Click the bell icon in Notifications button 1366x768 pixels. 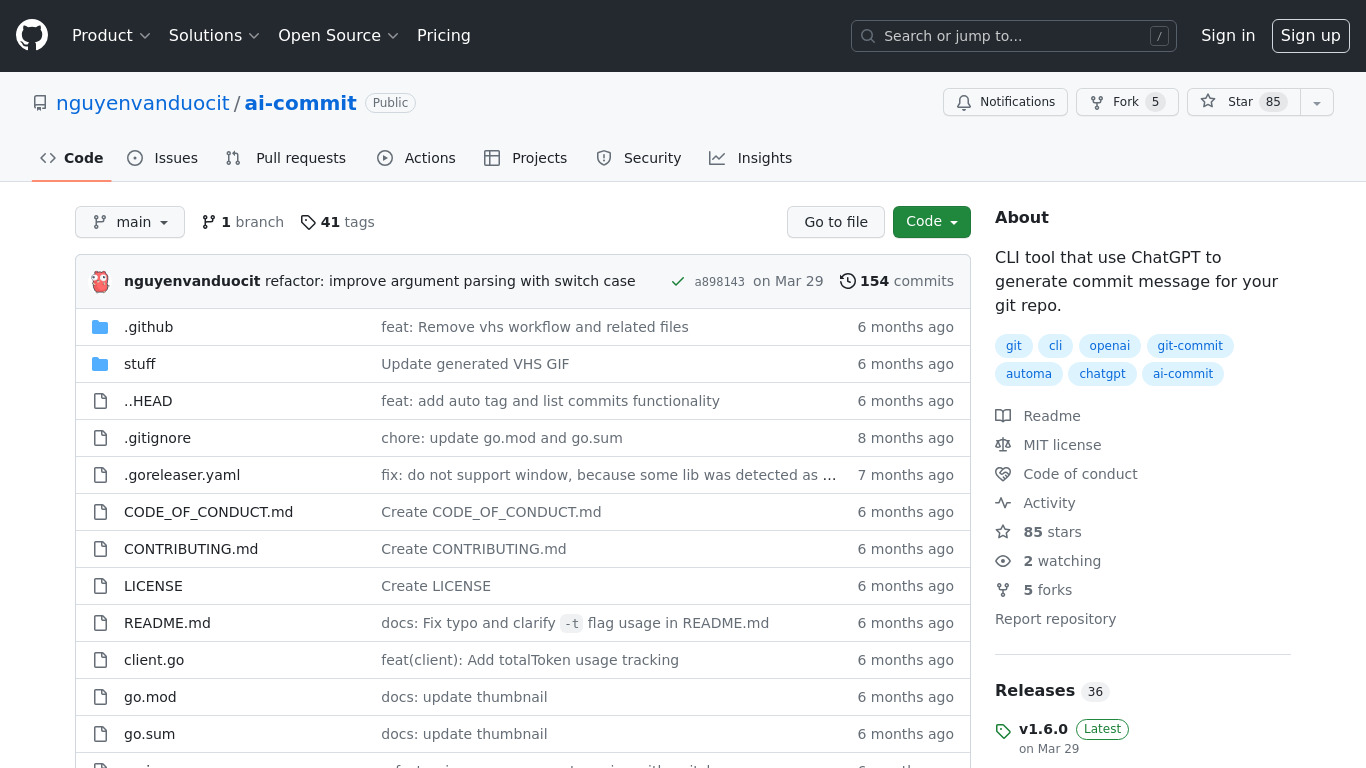[x=964, y=102]
